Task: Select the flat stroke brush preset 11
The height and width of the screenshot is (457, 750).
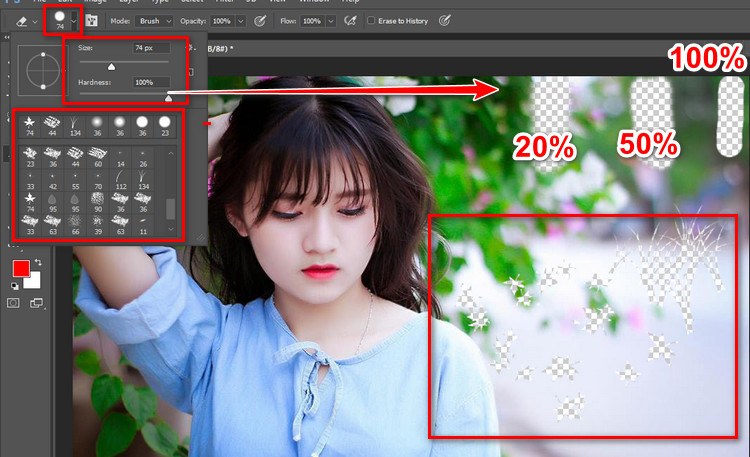Action: pos(143,225)
